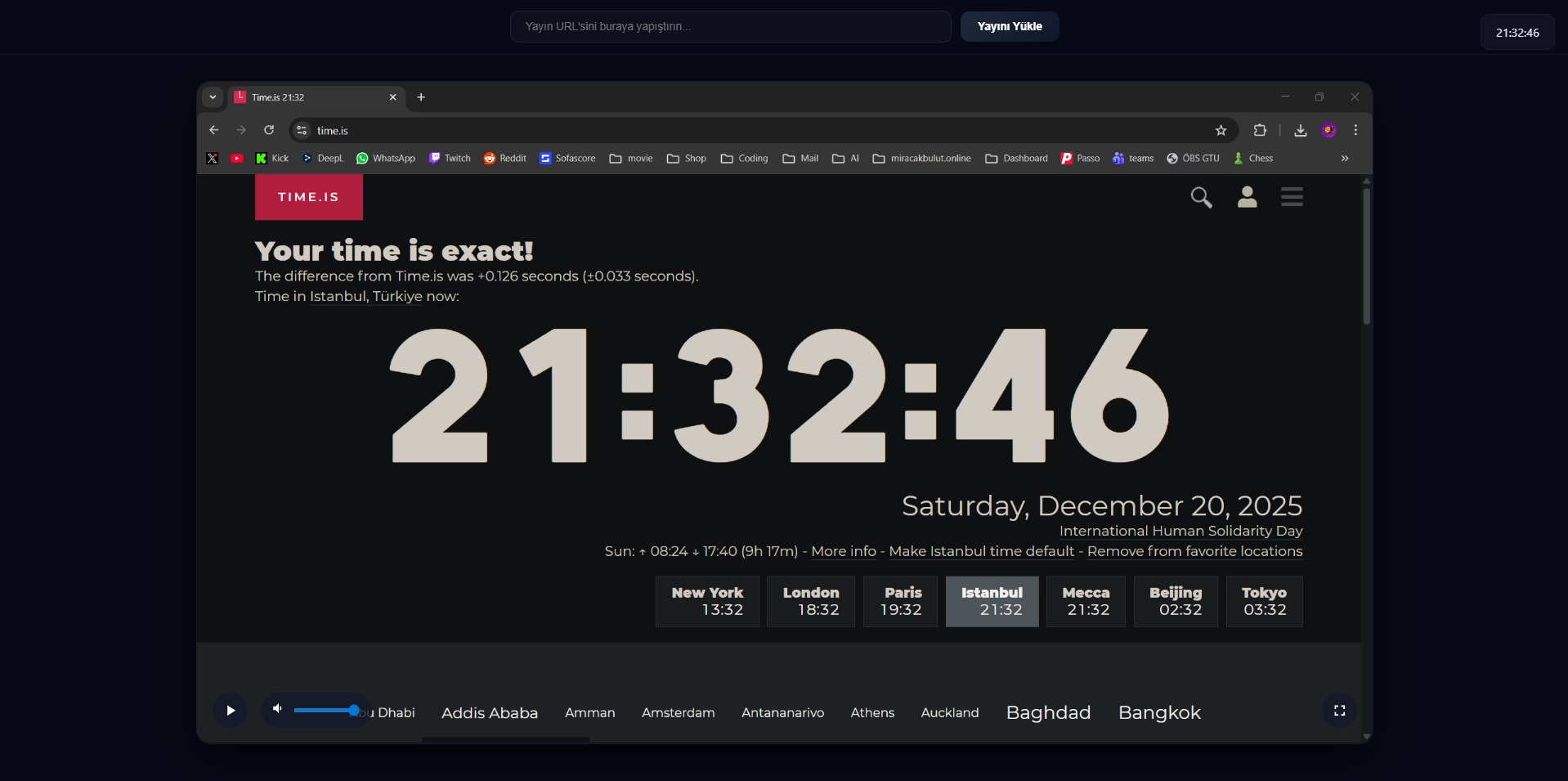The width and height of the screenshot is (1568, 781).
Task: Show more bookmarks with double chevron
Action: 1345,159
